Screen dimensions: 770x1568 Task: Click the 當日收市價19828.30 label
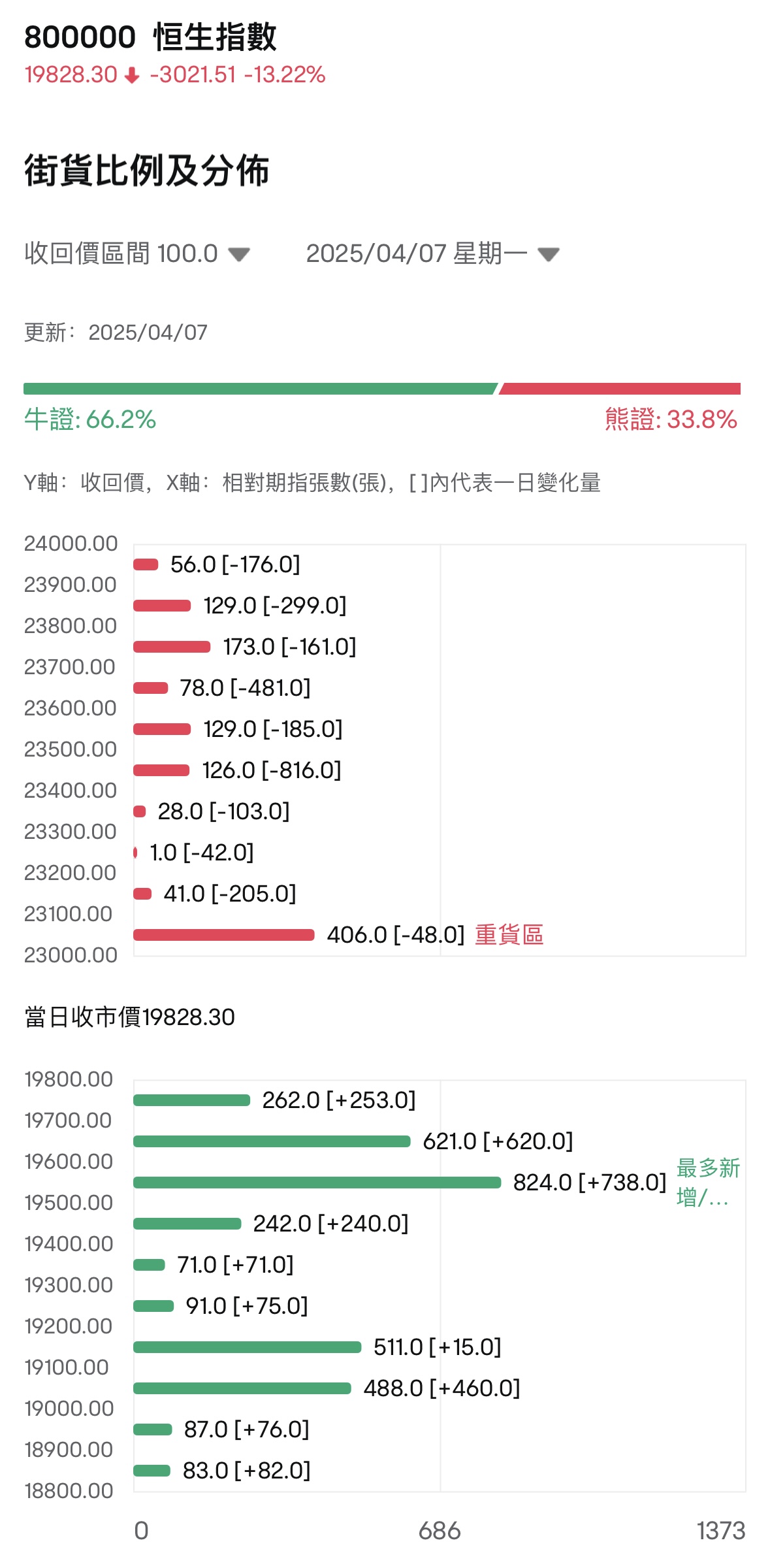(130, 1017)
